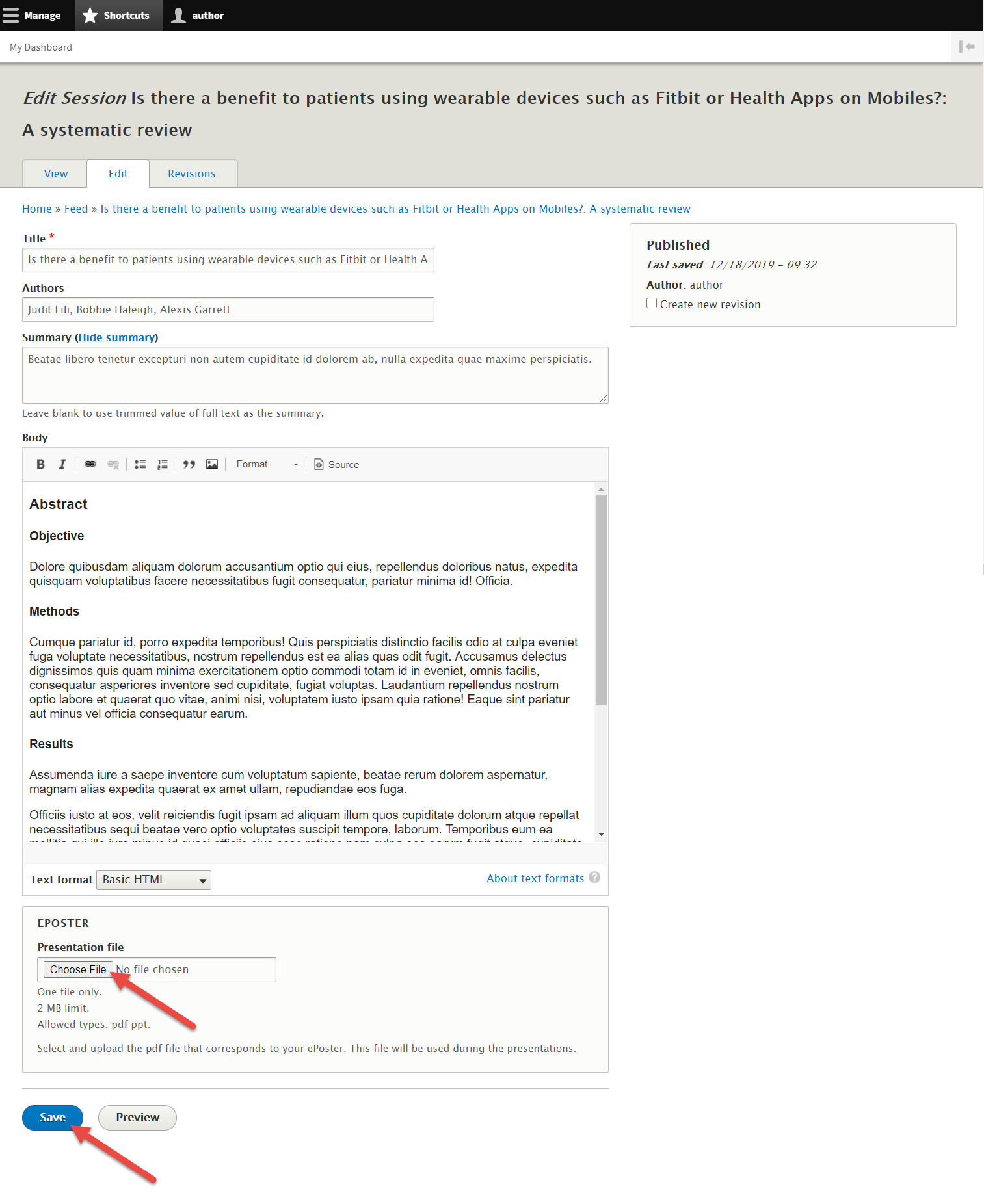Click the Hide summary link

116,337
